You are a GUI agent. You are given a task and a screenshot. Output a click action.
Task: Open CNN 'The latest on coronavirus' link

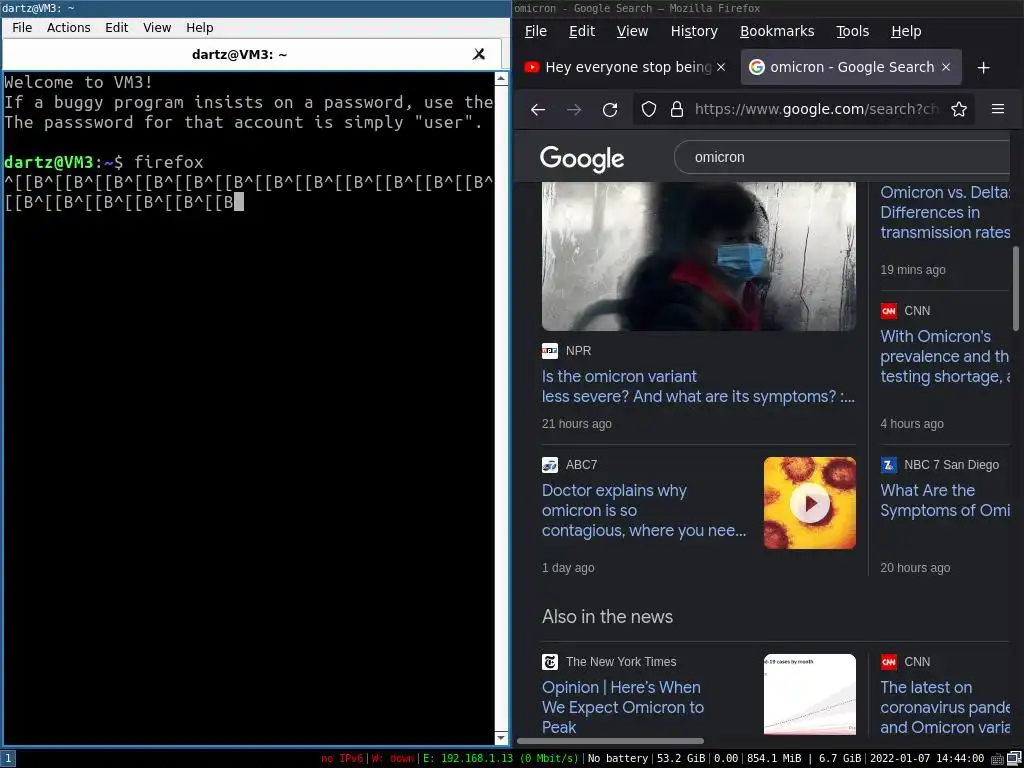(945, 707)
